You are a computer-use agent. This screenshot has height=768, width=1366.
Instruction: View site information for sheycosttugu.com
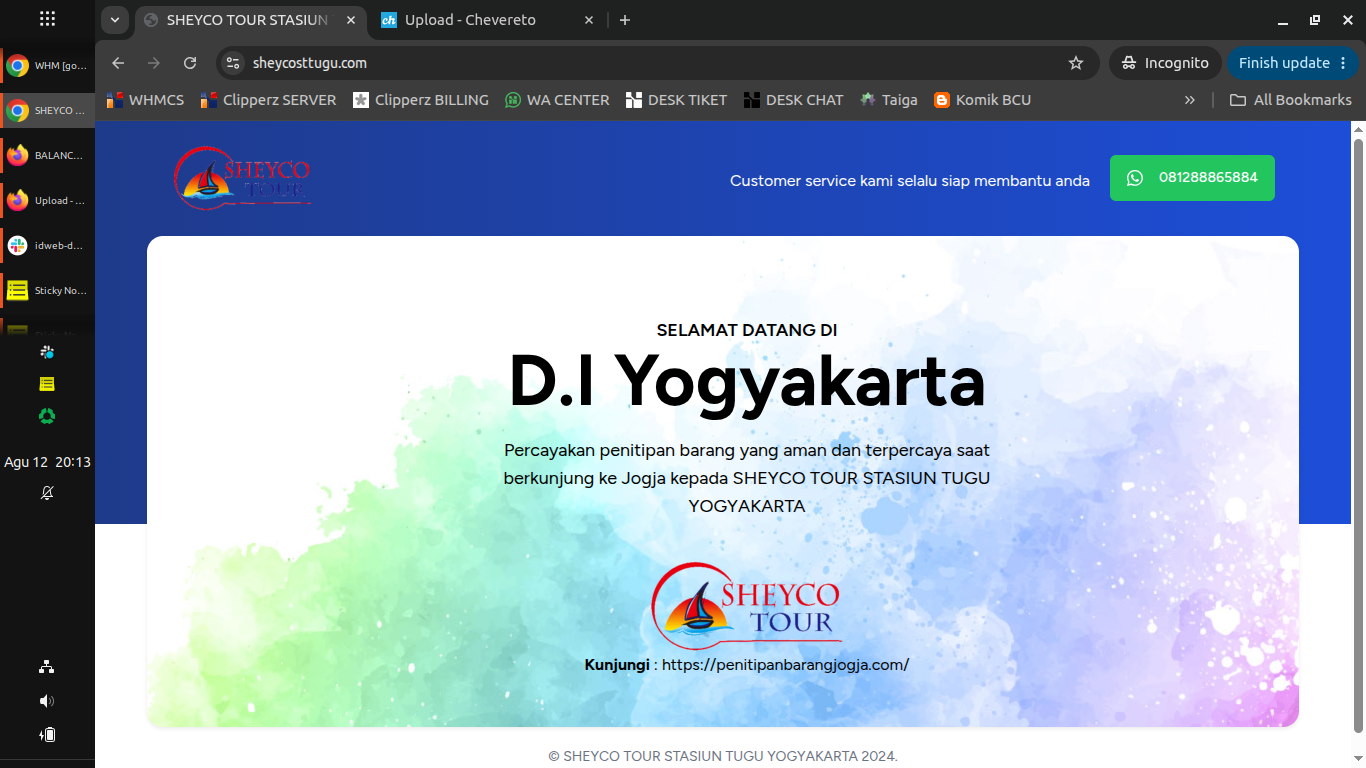tap(232, 63)
